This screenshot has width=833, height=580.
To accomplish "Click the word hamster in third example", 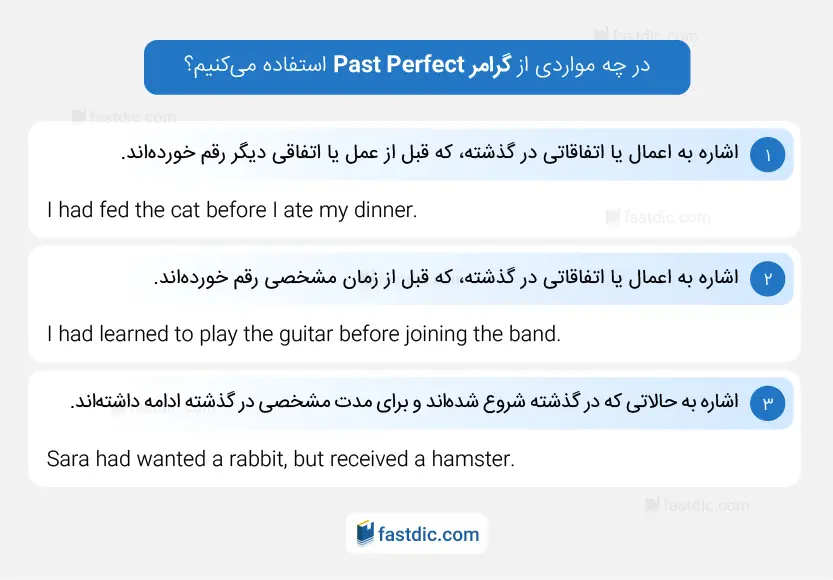I will click(473, 458).
